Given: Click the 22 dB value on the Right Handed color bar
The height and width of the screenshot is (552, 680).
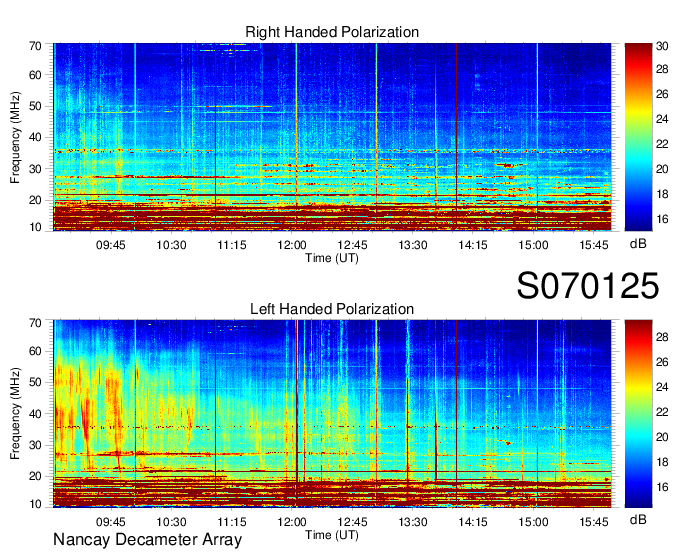Looking at the screenshot, I should (x=662, y=144).
